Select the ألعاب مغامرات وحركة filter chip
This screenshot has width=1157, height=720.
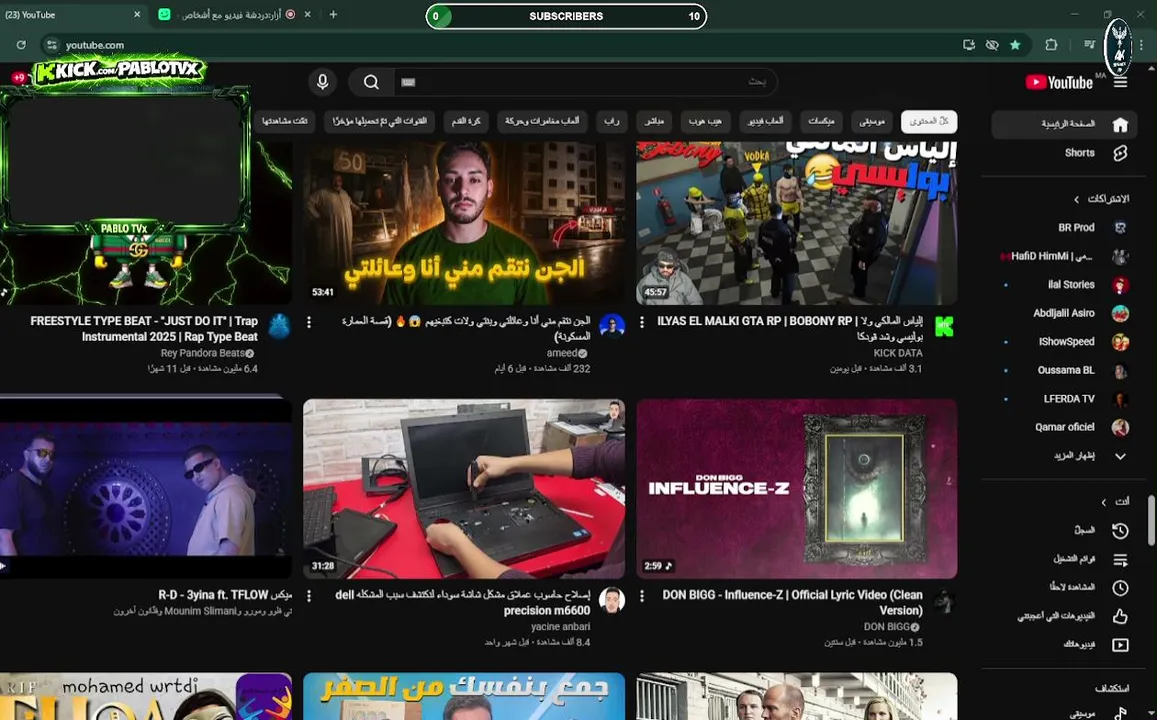click(x=542, y=121)
